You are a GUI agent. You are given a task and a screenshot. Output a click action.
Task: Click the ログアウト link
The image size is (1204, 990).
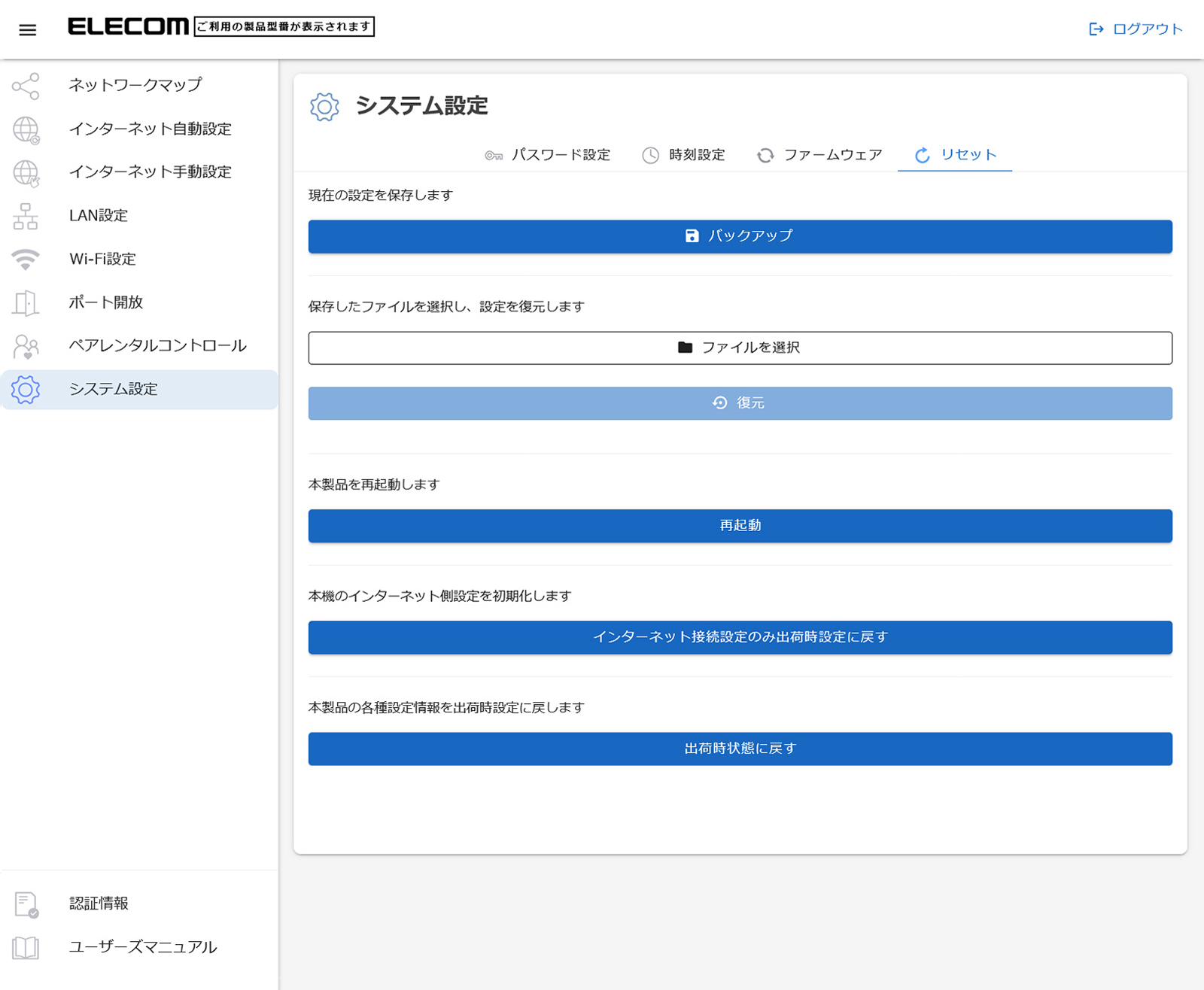(1136, 29)
